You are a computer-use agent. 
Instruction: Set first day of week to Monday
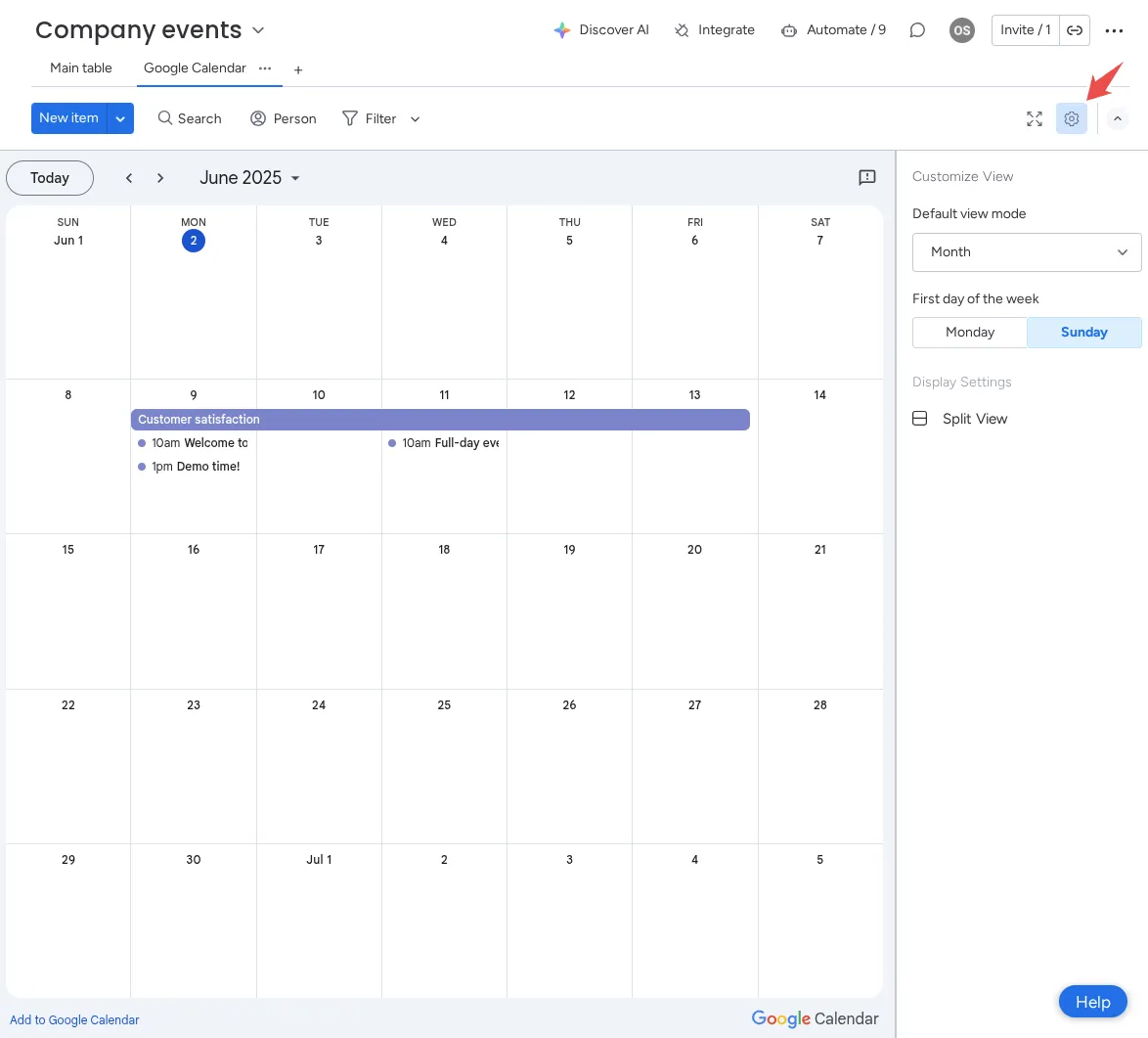[x=969, y=333]
